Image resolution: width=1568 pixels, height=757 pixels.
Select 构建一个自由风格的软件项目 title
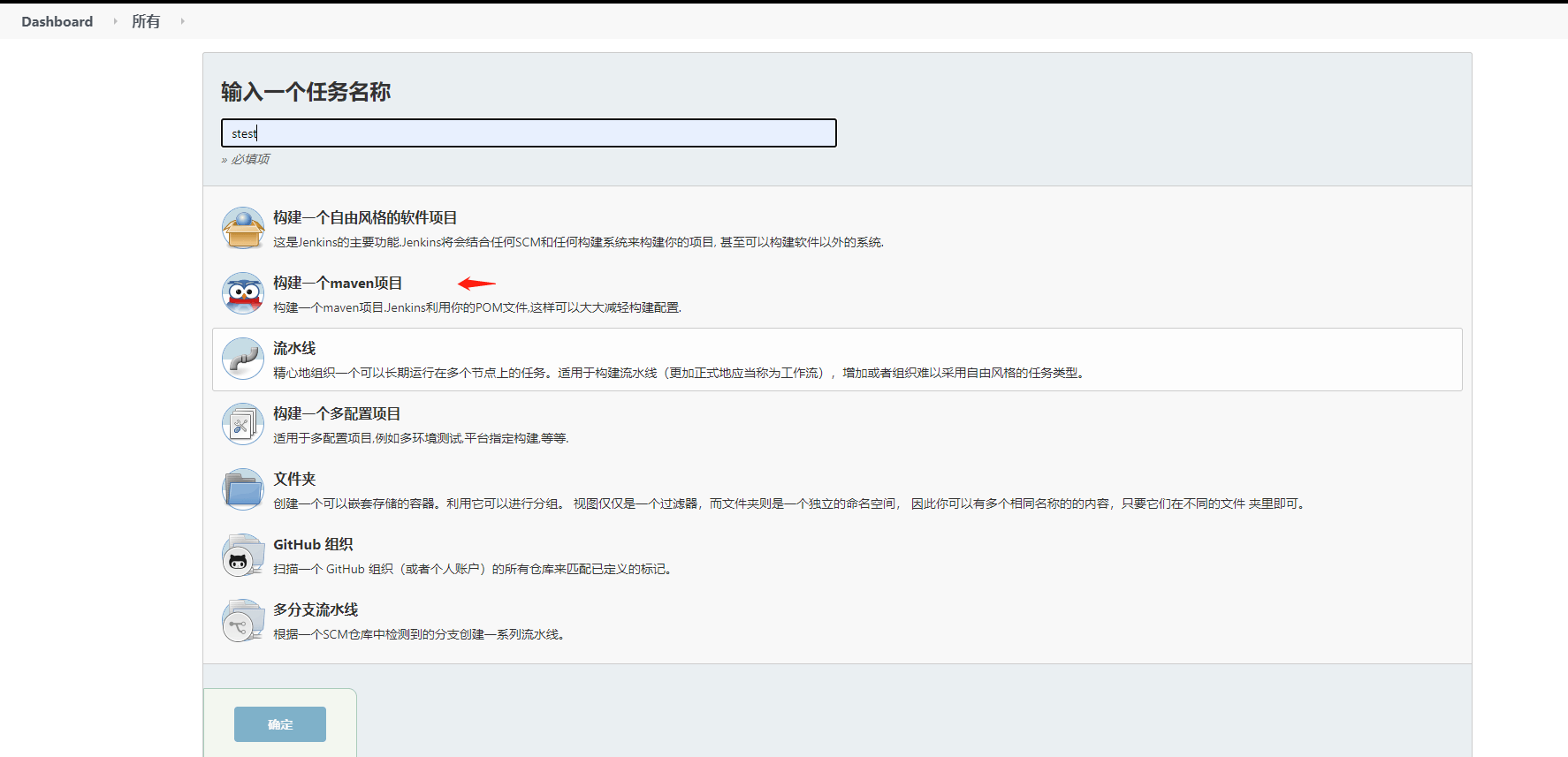[x=365, y=217]
